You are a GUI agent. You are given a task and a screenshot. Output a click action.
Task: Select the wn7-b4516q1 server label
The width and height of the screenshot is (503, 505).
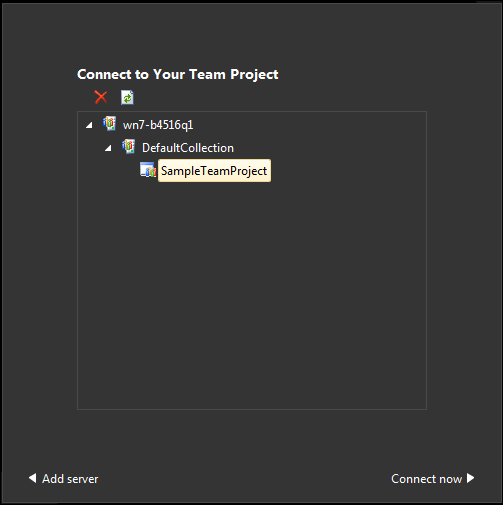[x=158, y=125]
